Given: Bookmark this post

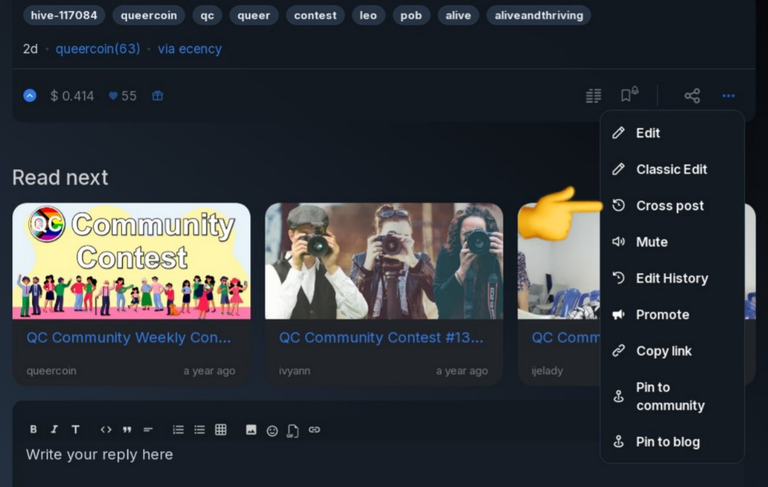Looking at the screenshot, I should tap(628, 96).
